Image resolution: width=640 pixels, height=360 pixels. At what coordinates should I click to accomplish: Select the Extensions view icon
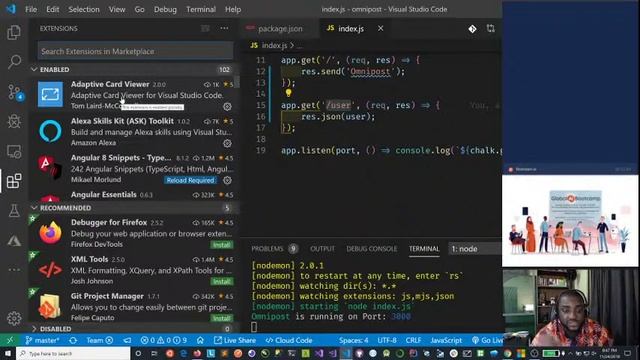click(14, 181)
